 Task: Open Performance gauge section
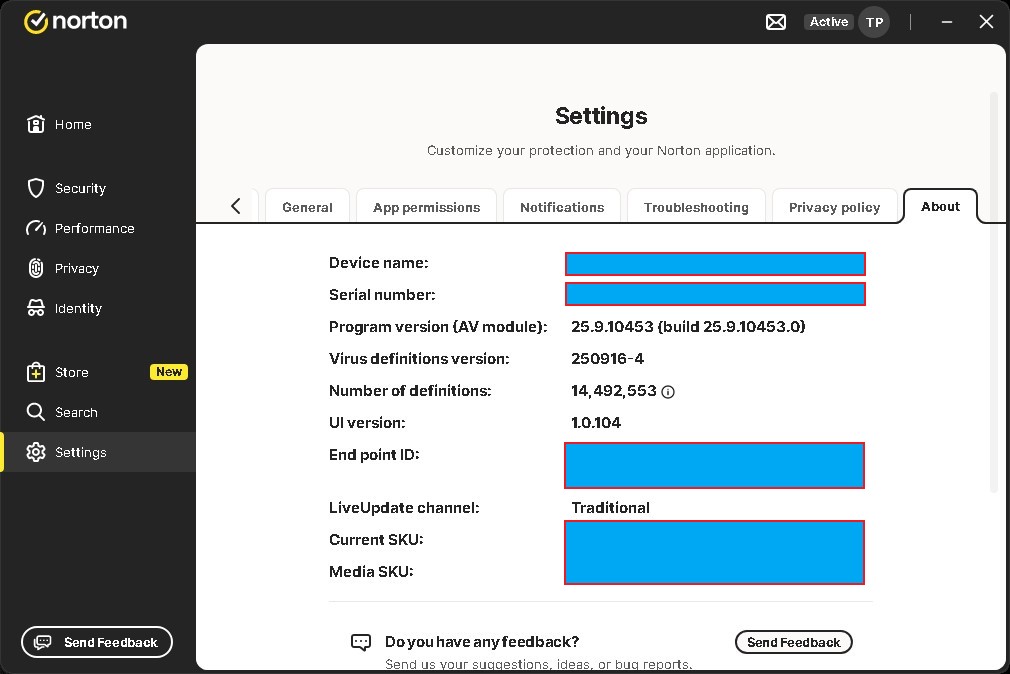click(x=94, y=228)
